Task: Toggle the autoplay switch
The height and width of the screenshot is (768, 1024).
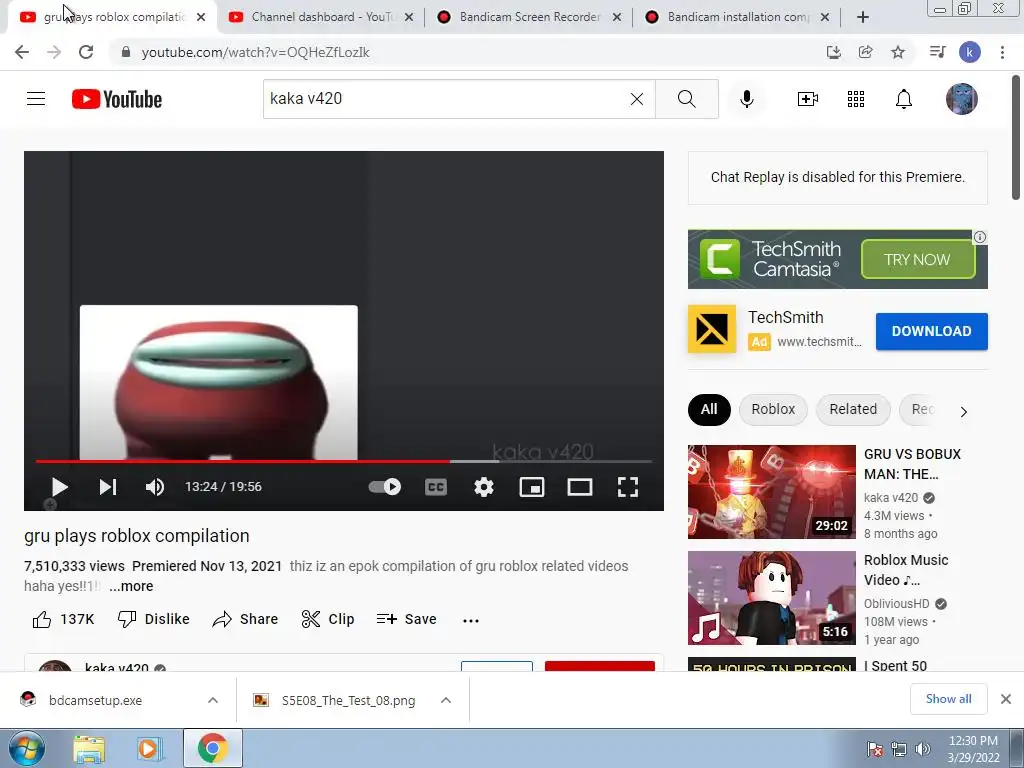Action: click(x=385, y=487)
